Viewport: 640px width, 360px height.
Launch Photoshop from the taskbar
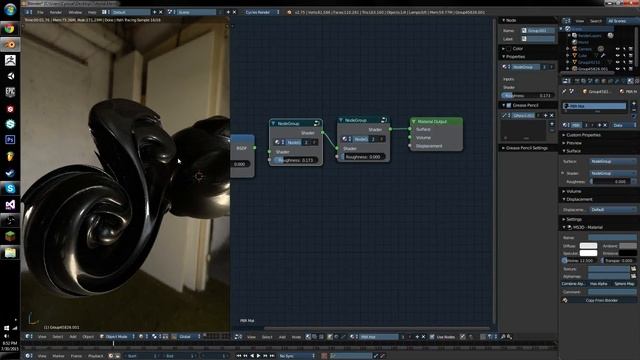pyautogui.click(x=10, y=140)
